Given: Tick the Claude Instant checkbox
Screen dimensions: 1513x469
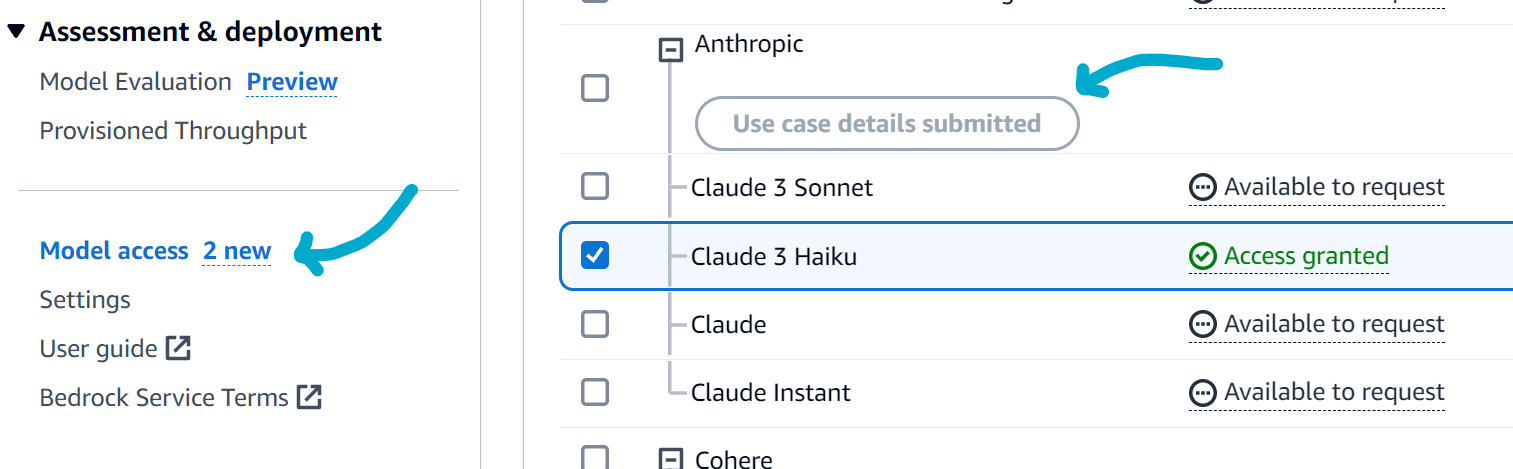Looking at the screenshot, I should pyautogui.click(x=595, y=392).
